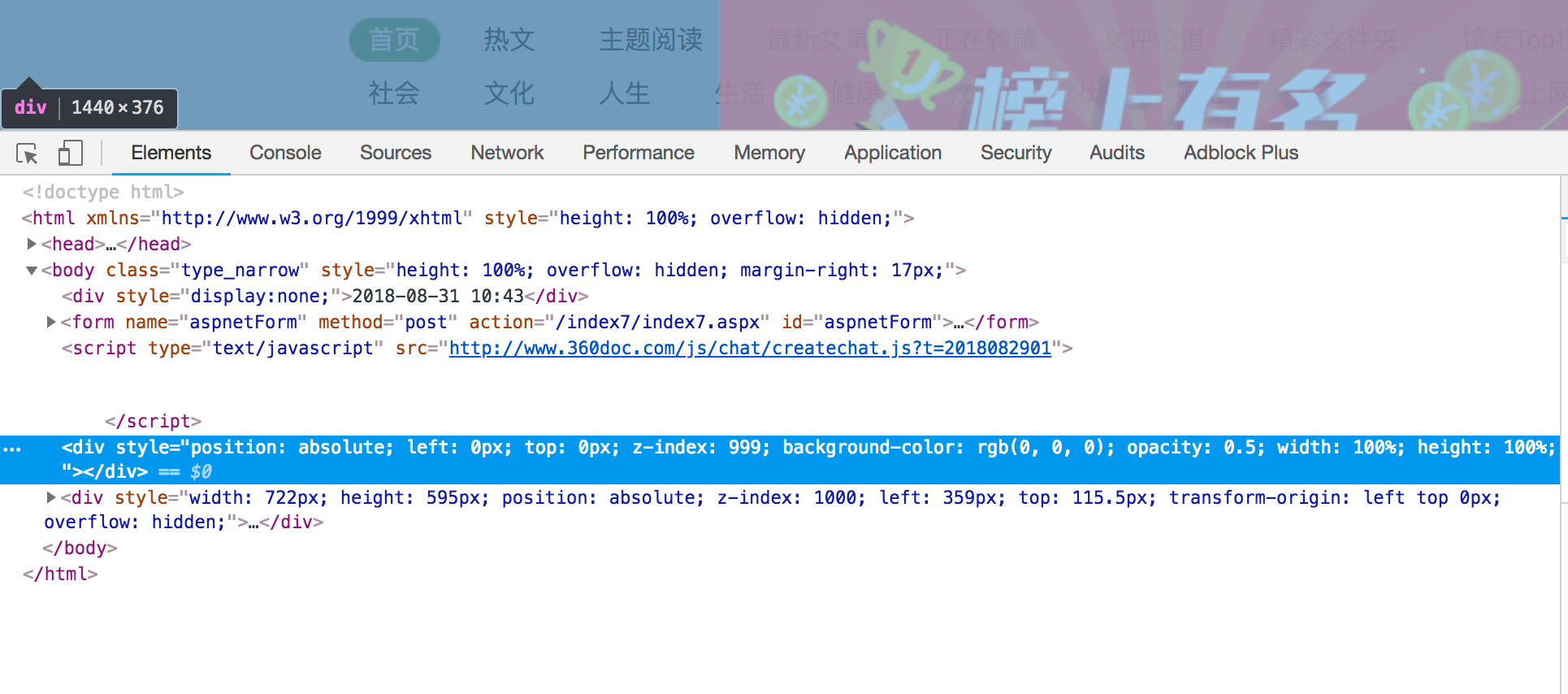Open the Memory tab
Viewport: 1568px width, 694px height.
(x=769, y=153)
